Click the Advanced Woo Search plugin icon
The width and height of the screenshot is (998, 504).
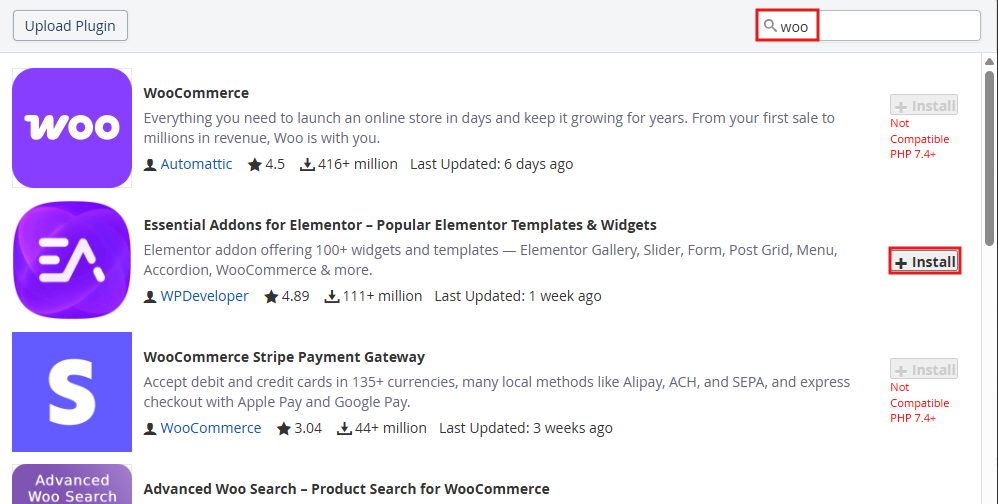[x=72, y=485]
